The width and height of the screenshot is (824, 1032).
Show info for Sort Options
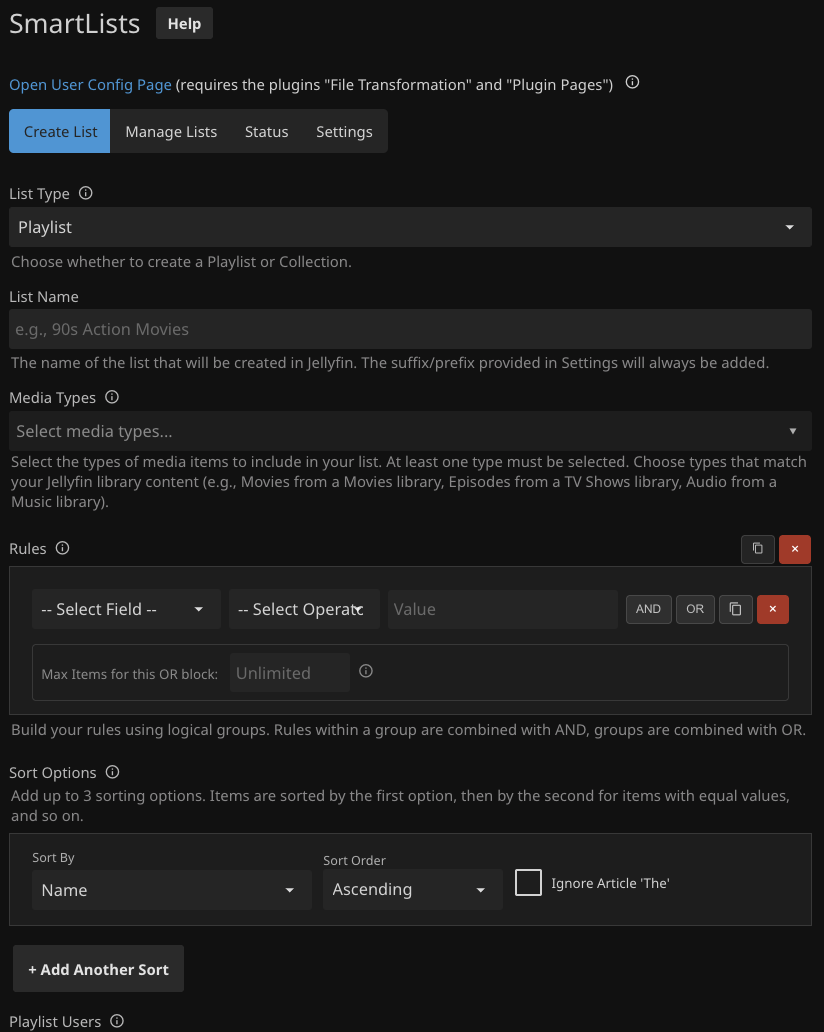coord(113,771)
